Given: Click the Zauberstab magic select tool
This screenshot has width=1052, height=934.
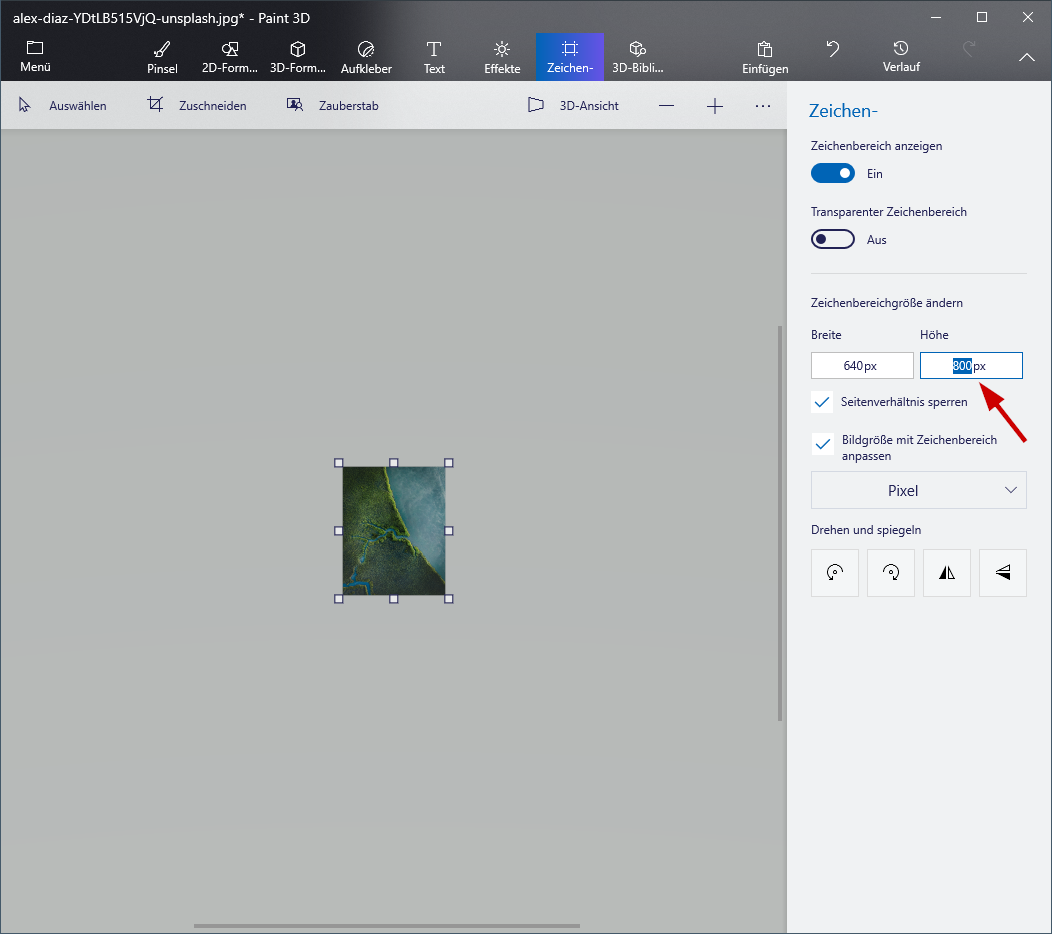Looking at the screenshot, I should click(332, 105).
